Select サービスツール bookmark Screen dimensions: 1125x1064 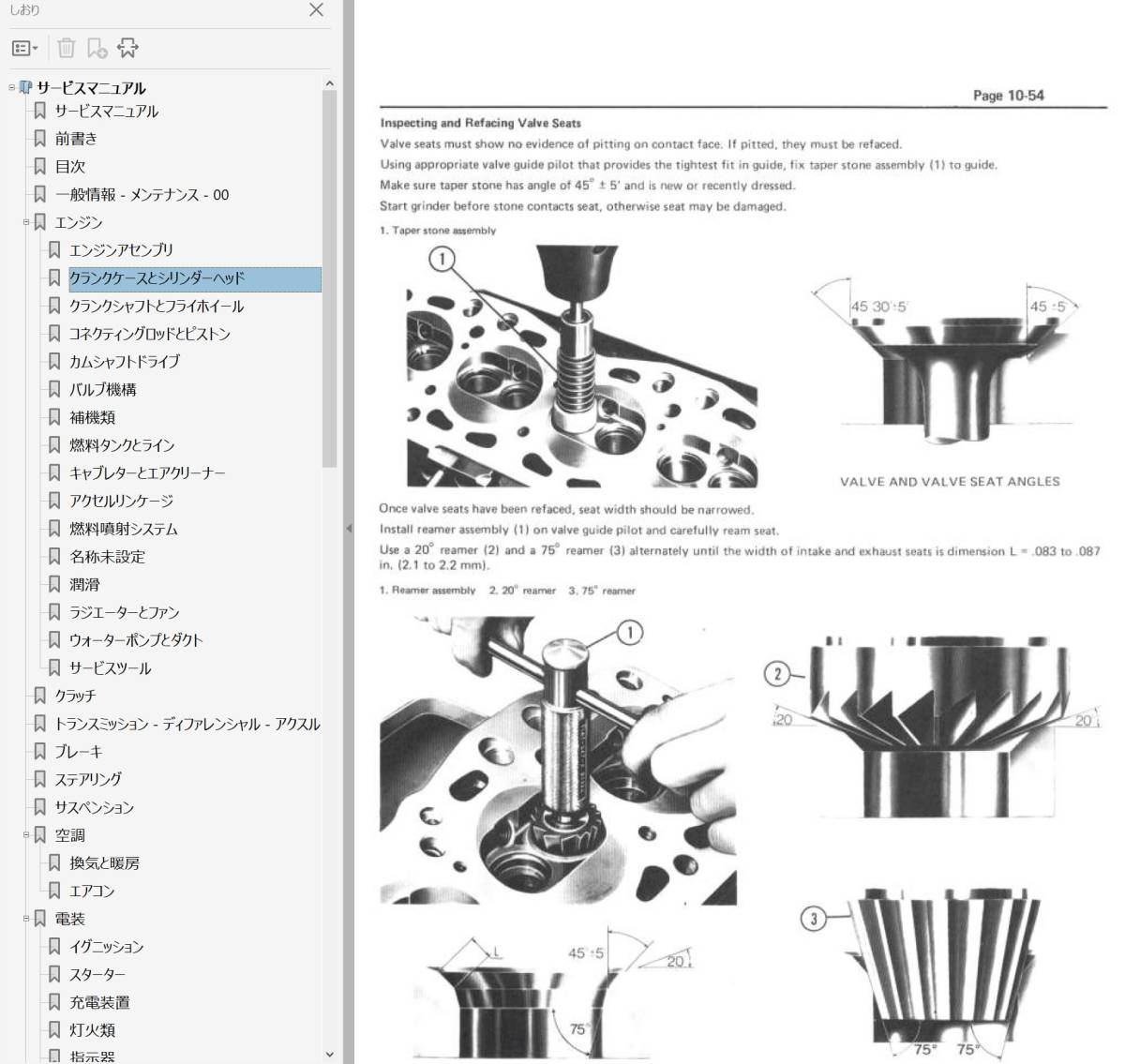click(110, 668)
